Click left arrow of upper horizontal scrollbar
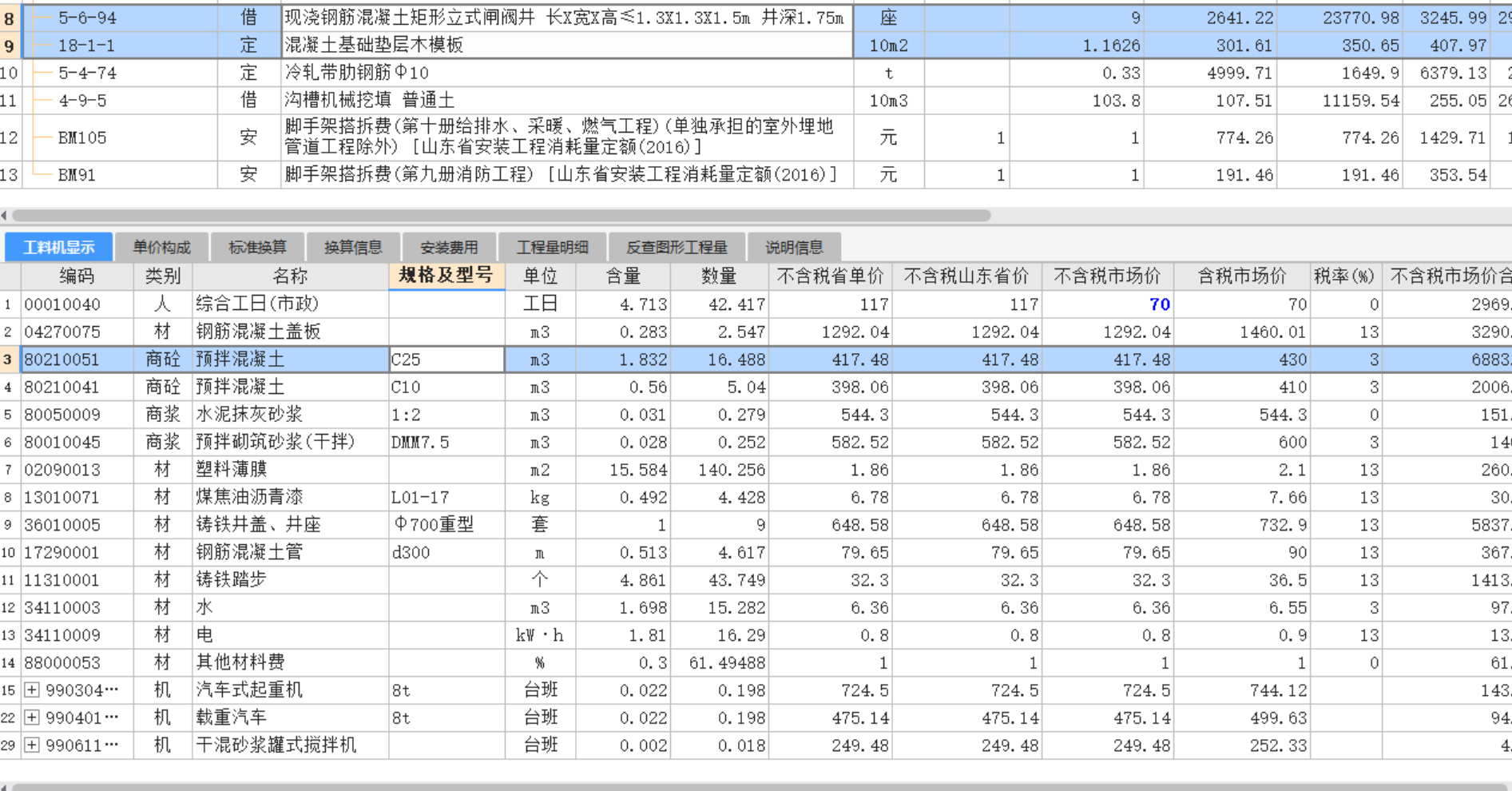The image size is (1512, 791). tap(4, 215)
